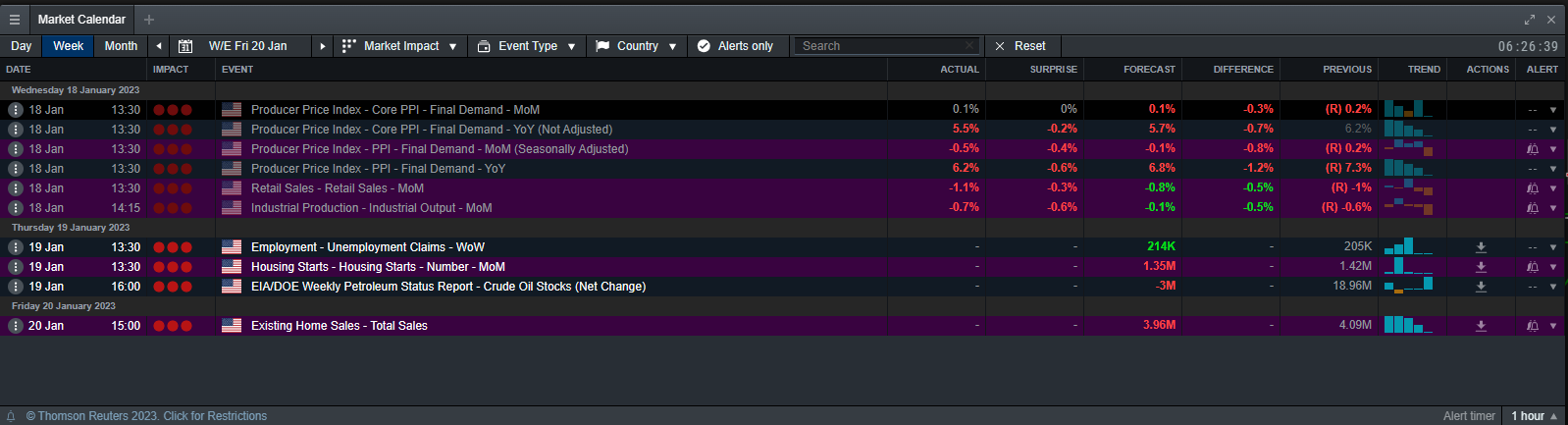Go to the previous week with the left arrow
The width and height of the screenshot is (1568, 425).
tap(159, 46)
